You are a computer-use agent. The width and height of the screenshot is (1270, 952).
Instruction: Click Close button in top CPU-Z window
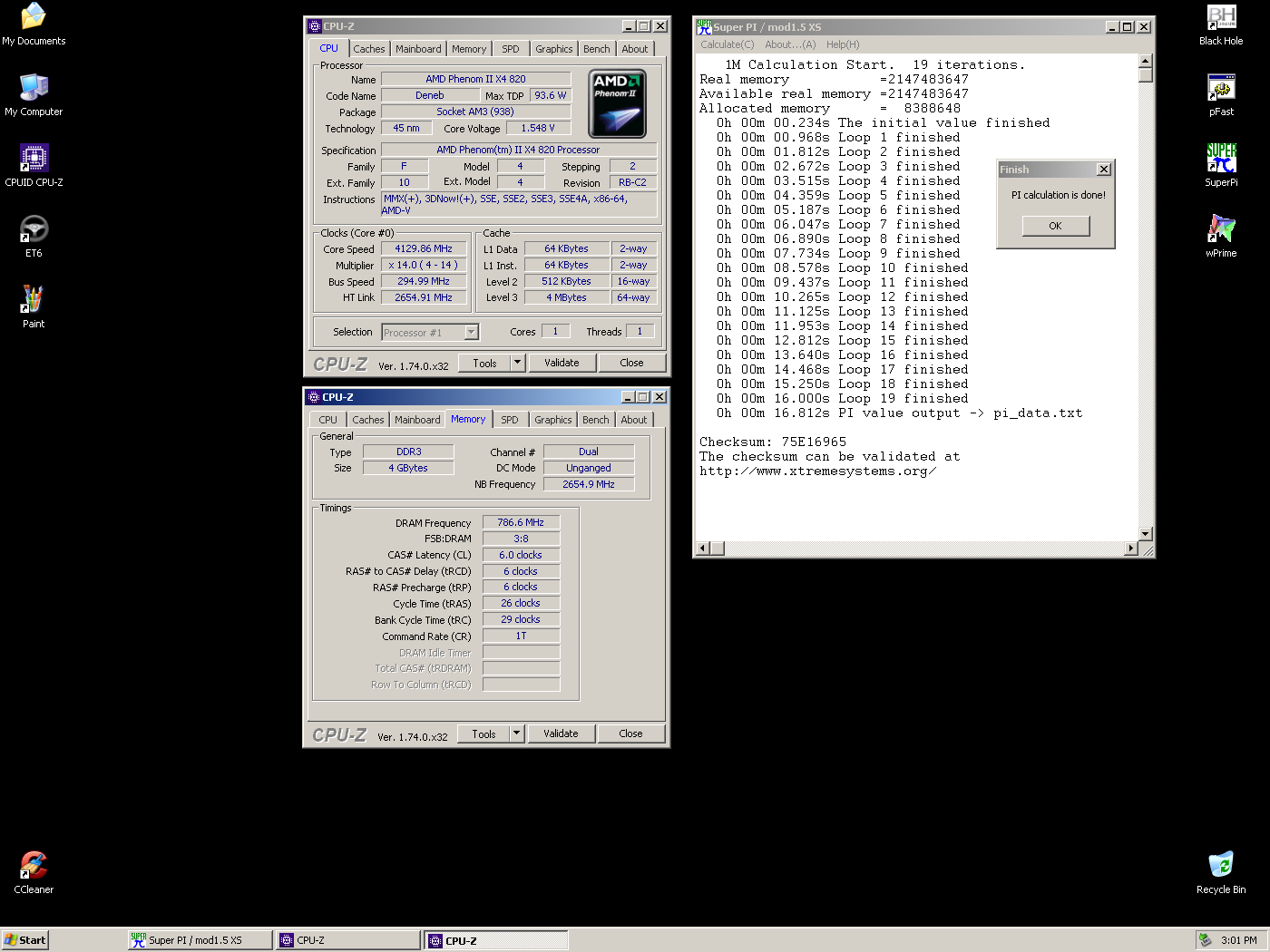tap(631, 363)
